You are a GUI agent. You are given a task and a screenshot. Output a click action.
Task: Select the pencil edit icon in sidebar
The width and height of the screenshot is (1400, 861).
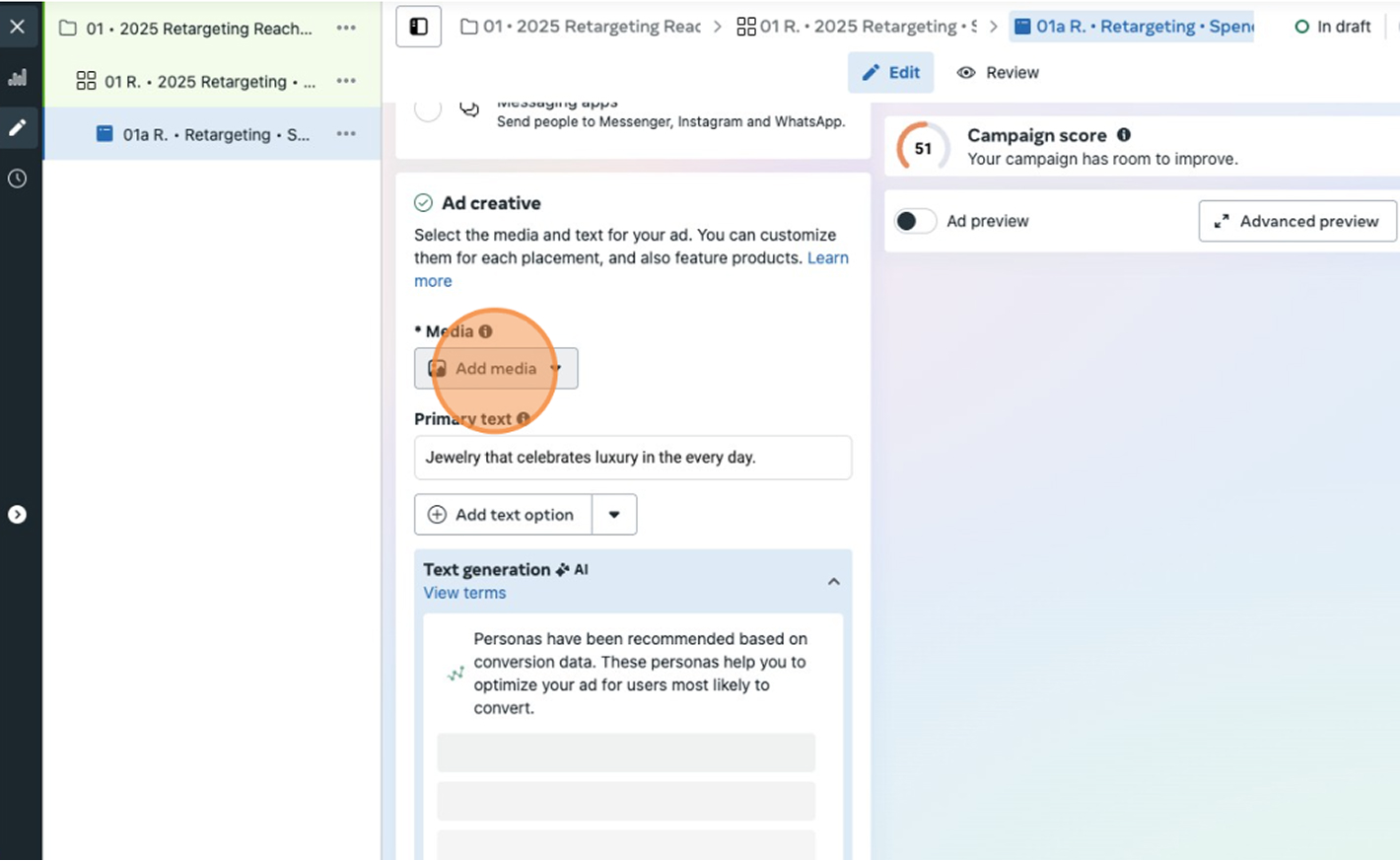[x=18, y=128]
